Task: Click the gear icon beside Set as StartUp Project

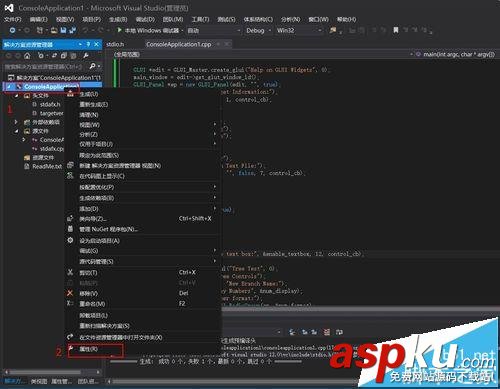Action: (70, 240)
